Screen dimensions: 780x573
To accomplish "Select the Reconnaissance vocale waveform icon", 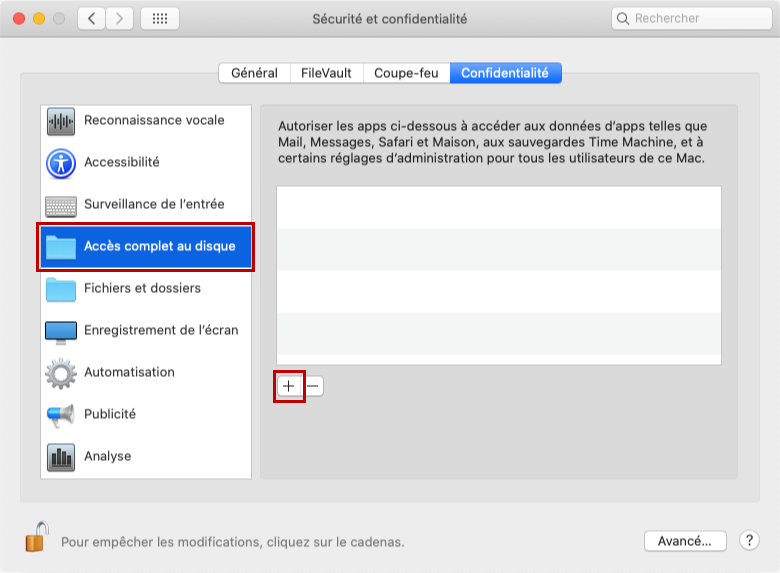I will click(61, 121).
